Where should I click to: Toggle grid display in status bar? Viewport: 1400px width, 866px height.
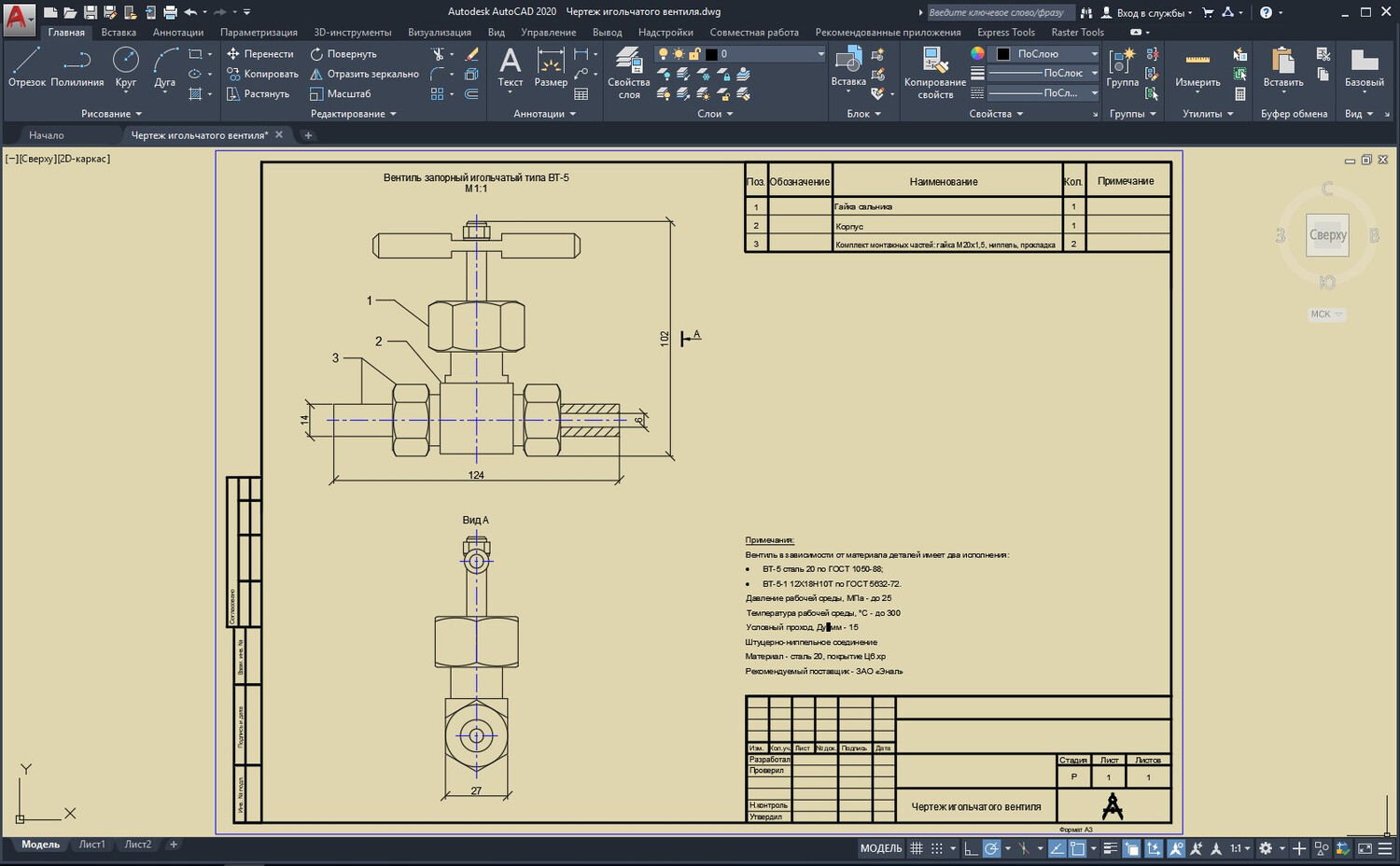coord(917,848)
